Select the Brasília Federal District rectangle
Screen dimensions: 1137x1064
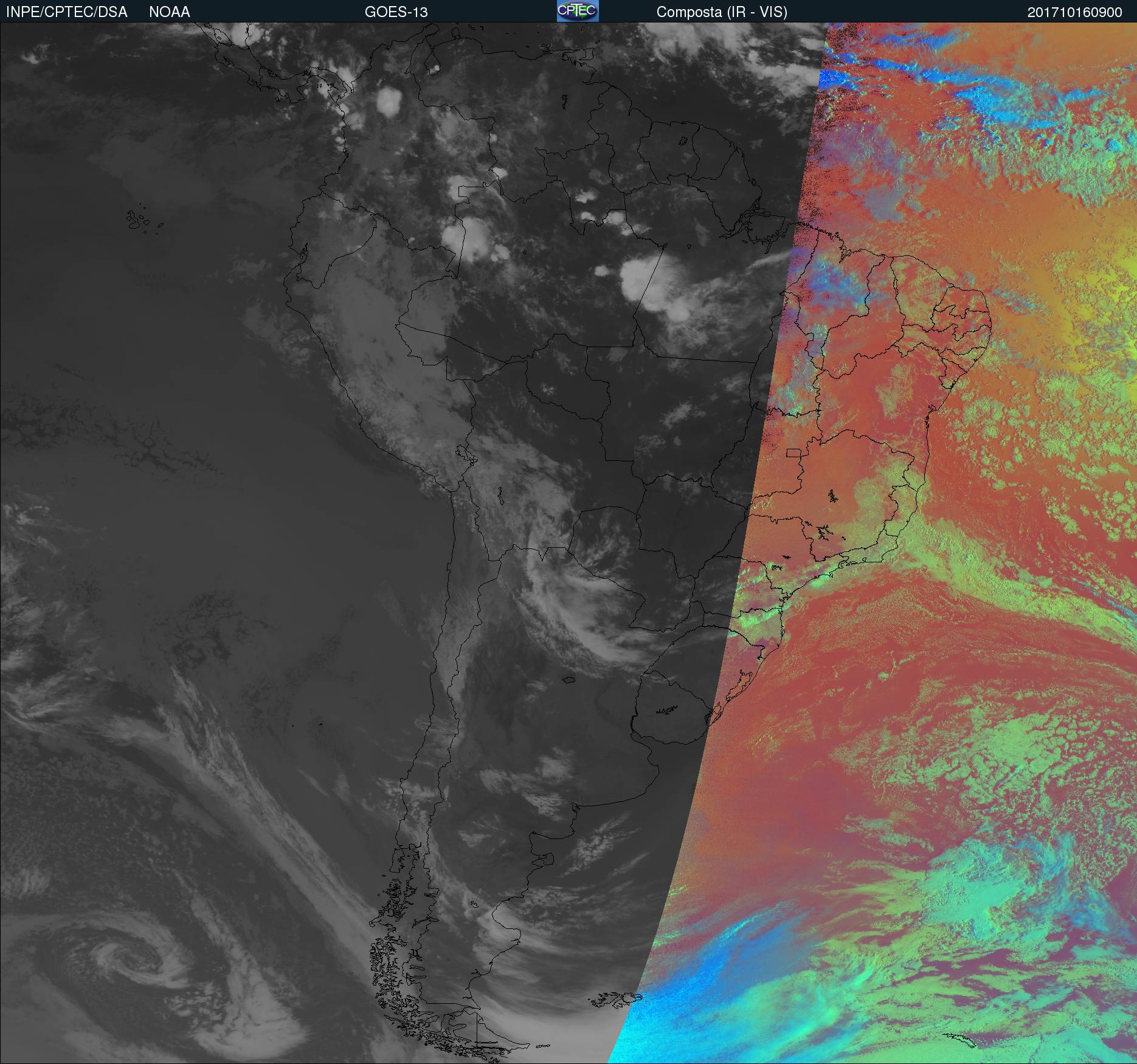click(x=793, y=452)
